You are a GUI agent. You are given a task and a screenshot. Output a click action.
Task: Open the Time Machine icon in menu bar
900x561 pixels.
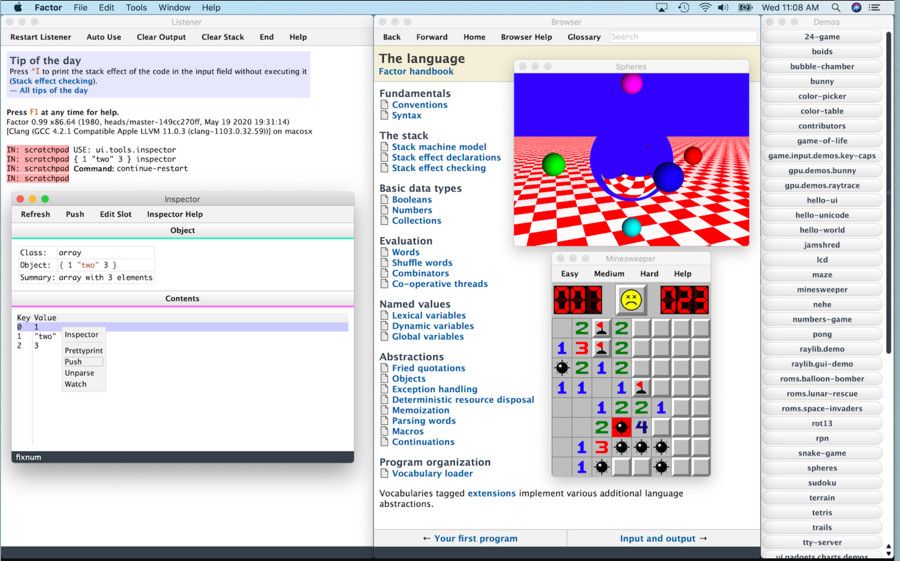[683, 7]
